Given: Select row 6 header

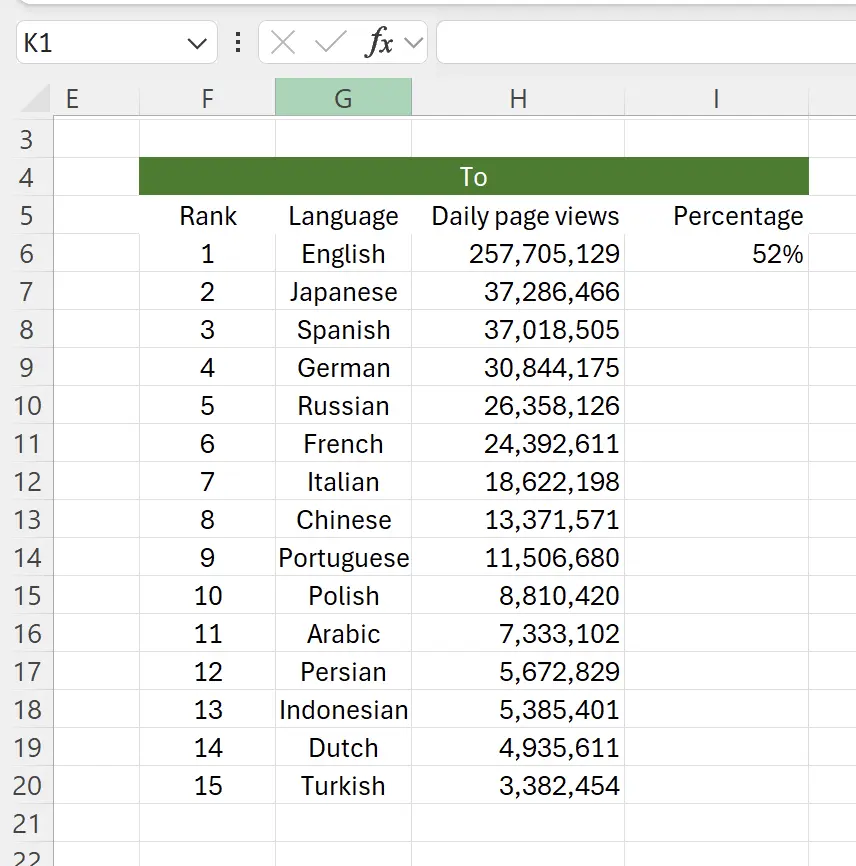Looking at the screenshot, I should pyautogui.click(x=26, y=254).
